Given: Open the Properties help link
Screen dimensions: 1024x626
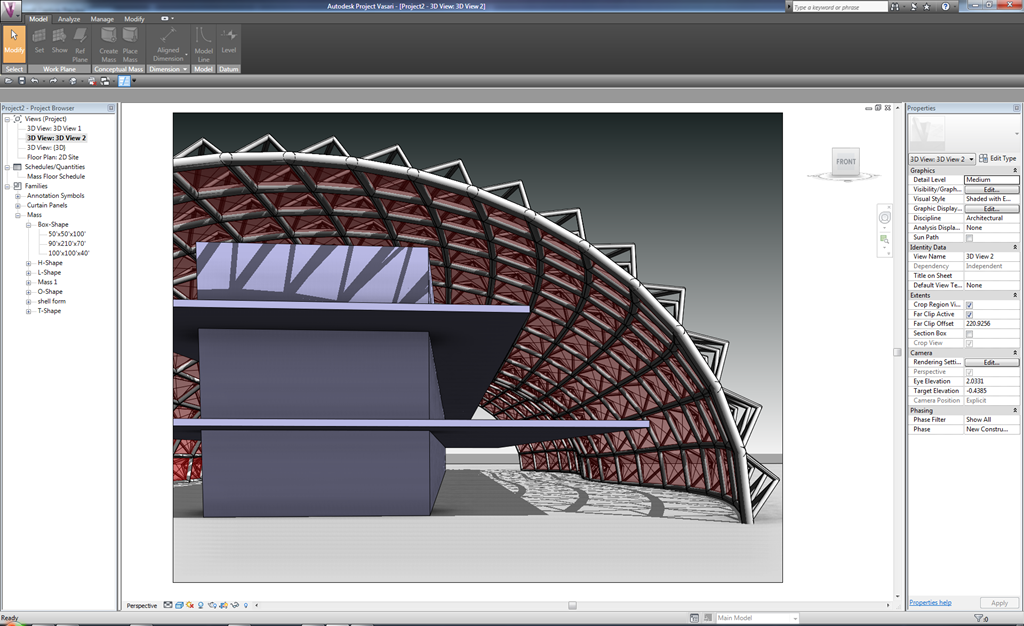Looking at the screenshot, I should [x=930, y=603].
